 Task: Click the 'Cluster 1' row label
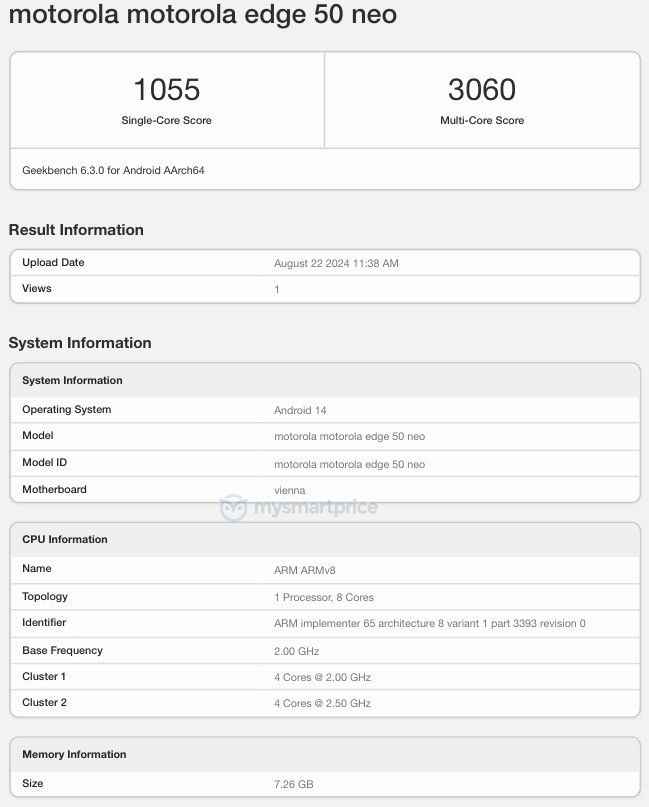pyautogui.click(x=44, y=677)
